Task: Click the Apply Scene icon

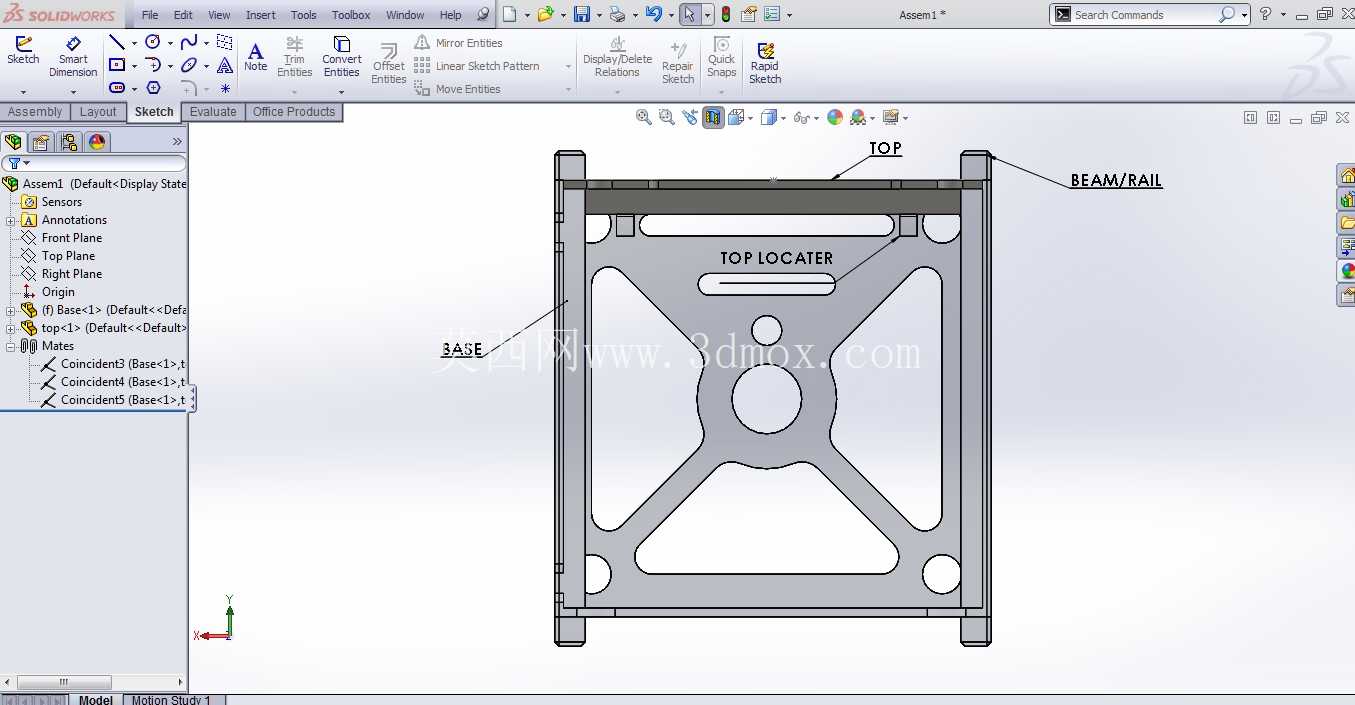Action: (x=858, y=117)
